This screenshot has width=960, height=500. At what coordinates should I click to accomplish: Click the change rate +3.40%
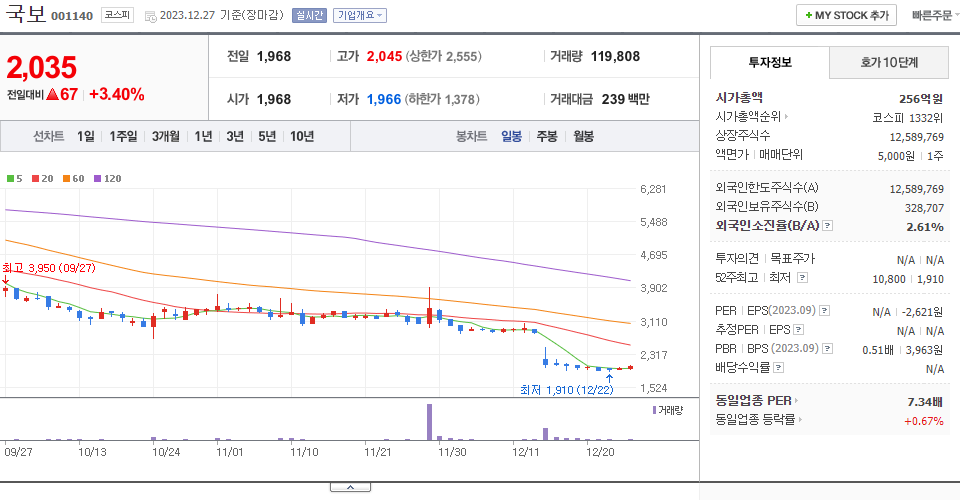coord(116,94)
